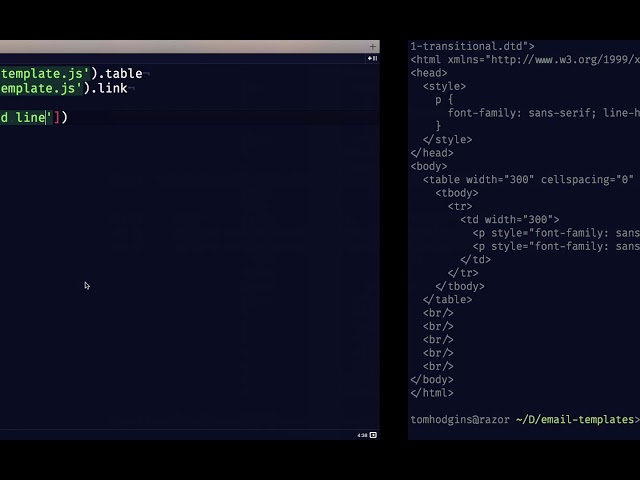
Task: Click the "p {" CSS selector line in terminal
Action: (x=444, y=100)
